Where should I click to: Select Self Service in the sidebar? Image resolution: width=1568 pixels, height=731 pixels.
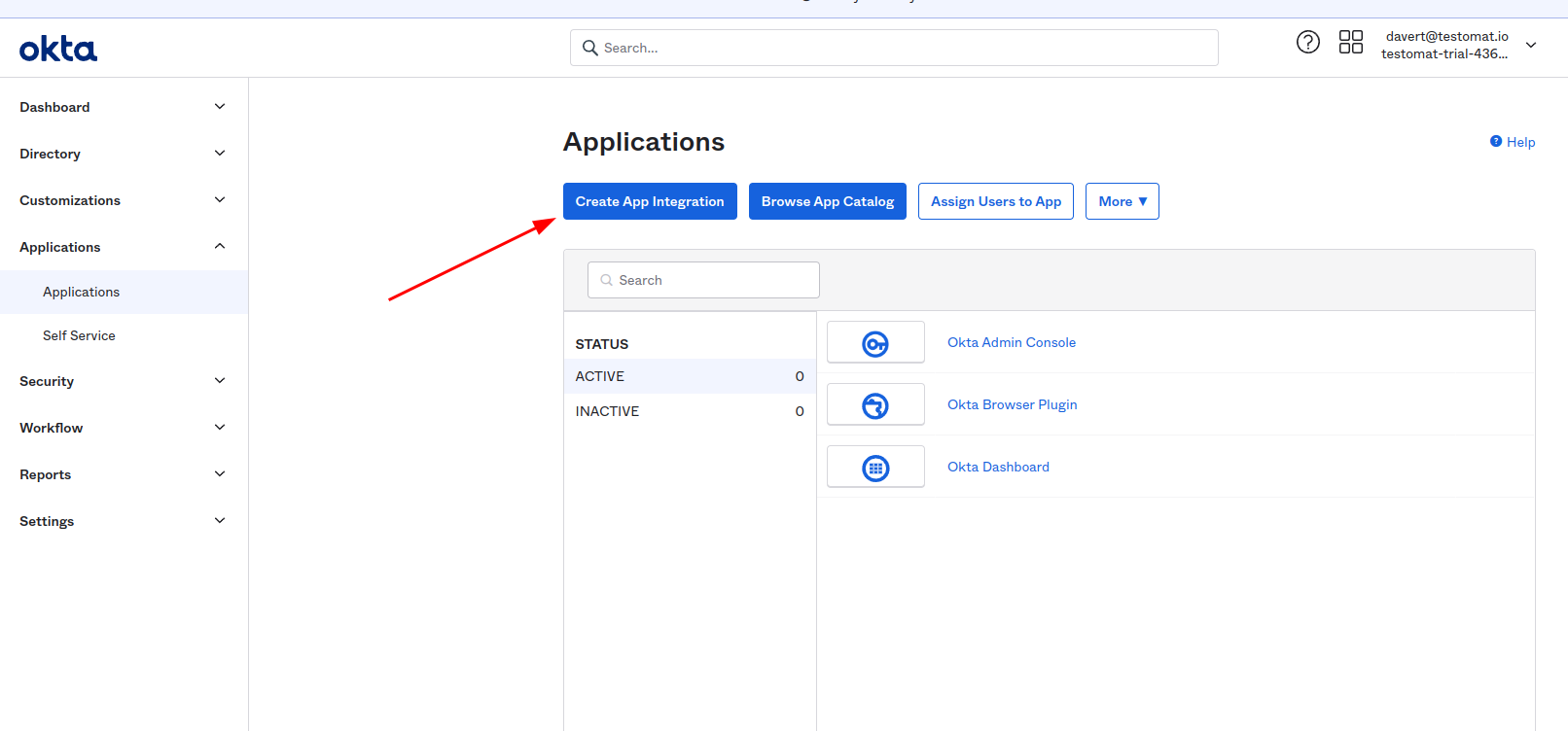(79, 335)
